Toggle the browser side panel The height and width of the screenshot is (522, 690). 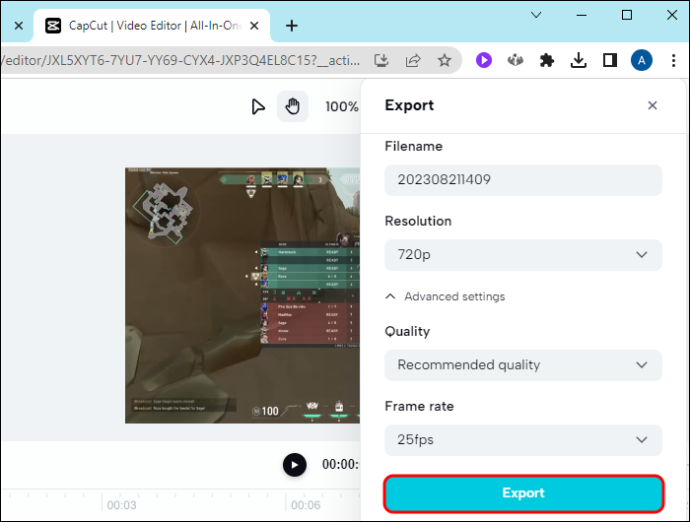click(x=609, y=60)
